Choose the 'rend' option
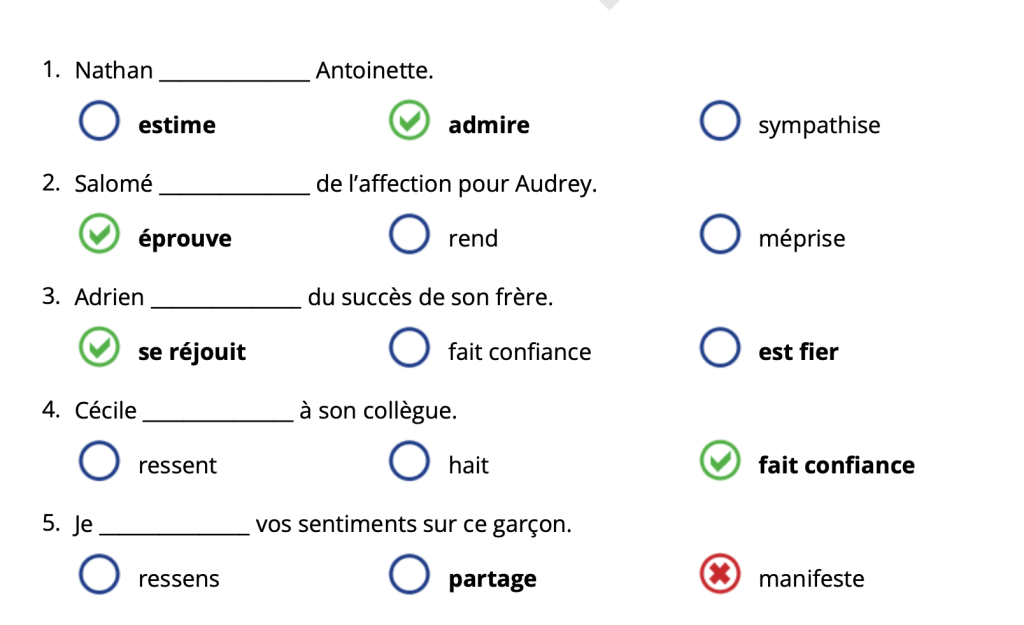The width and height of the screenshot is (1024, 625). [x=409, y=234]
